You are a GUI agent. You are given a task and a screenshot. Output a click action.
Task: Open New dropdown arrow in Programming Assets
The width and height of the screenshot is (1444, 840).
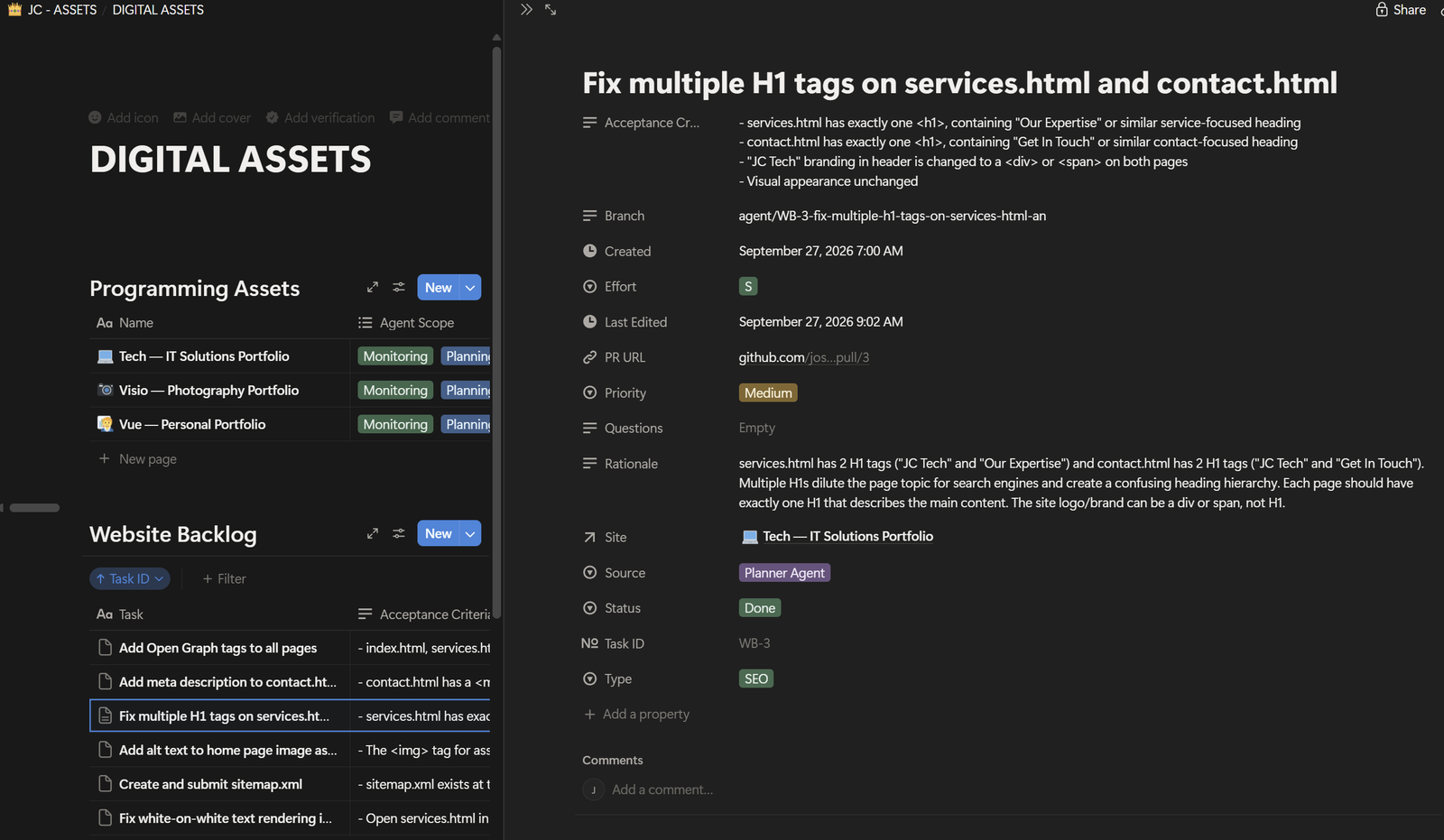tap(470, 287)
